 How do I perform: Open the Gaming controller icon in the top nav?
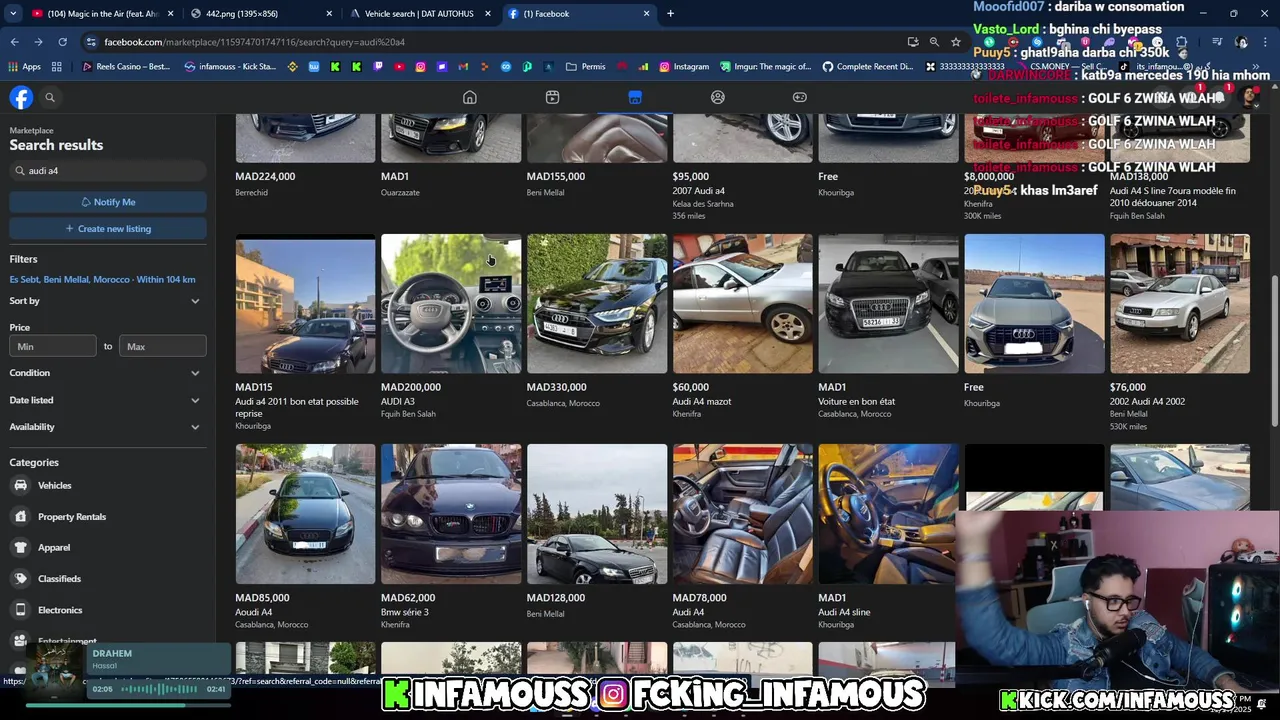click(x=800, y=97)
